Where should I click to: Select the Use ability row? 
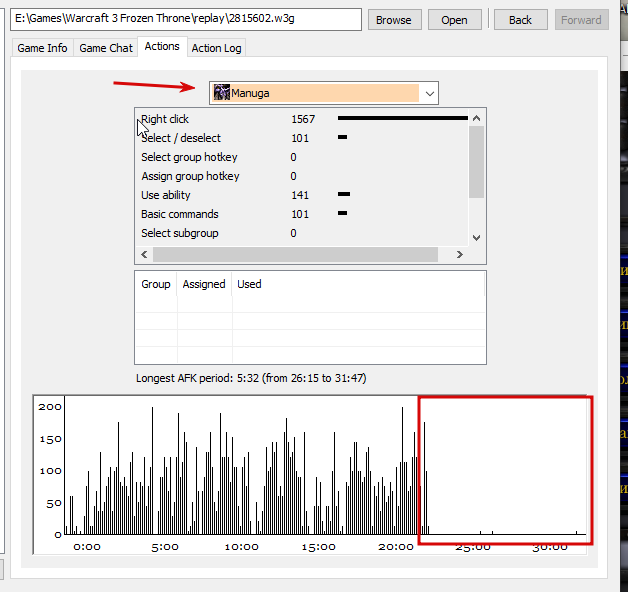[302, 195]
